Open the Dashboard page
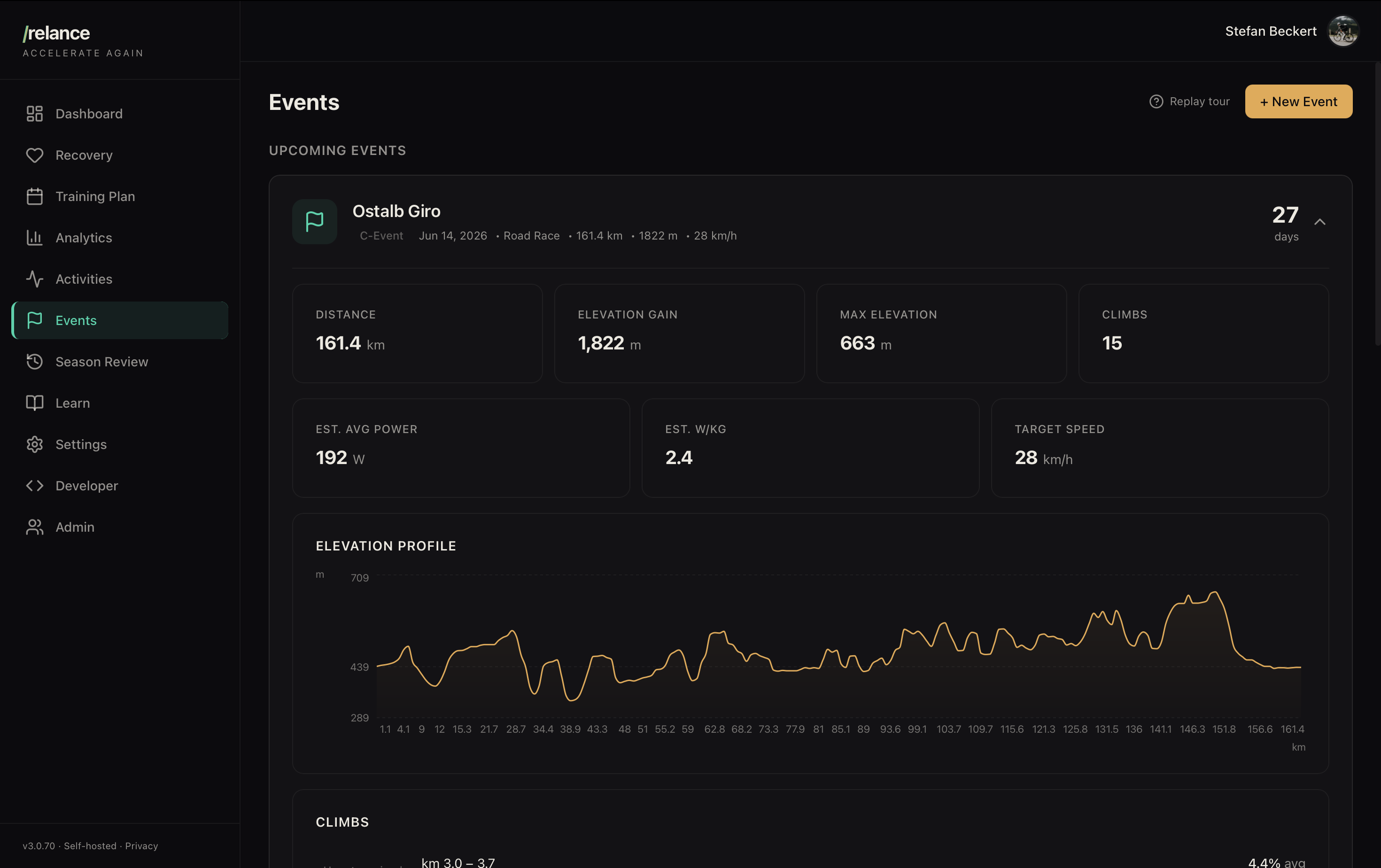Image resolution: width=1381 pixels, height=868 pixels. (x=119, y=114)
